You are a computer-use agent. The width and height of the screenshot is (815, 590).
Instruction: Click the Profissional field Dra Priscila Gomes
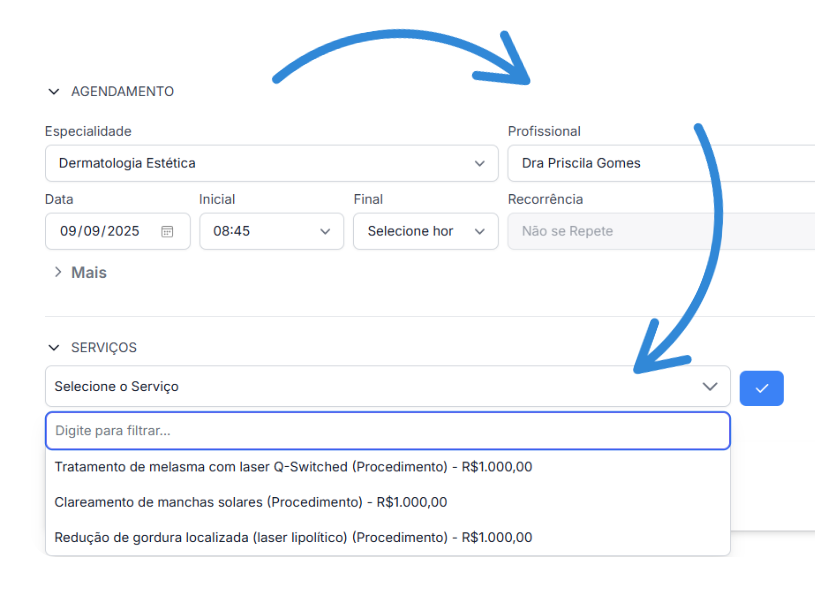(660, 163)
